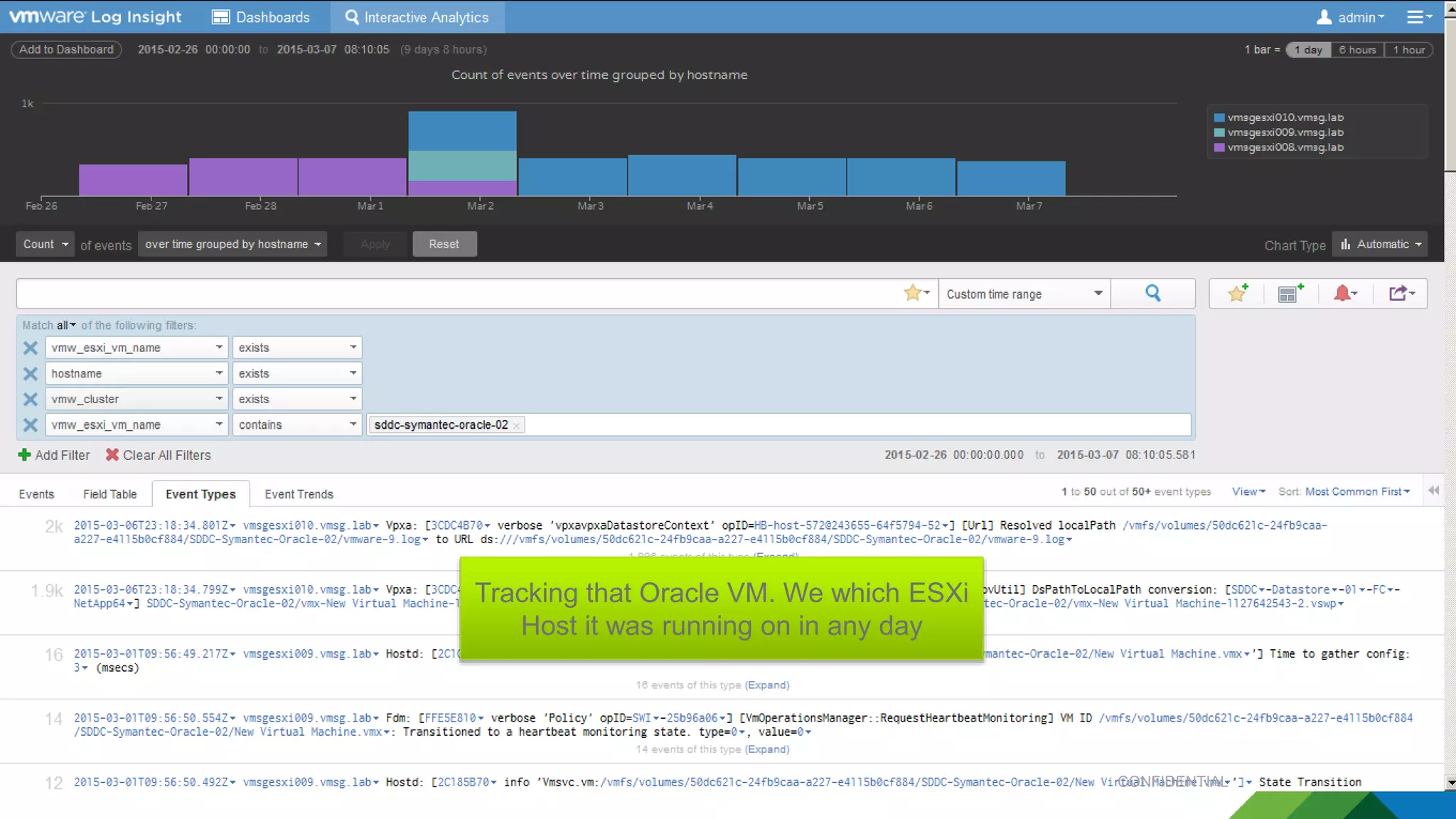The width and height of the screenshot is (1456, 819).
Task: Open vmw_cluster filter field dropdown
Action: click(x=136, y=399)
